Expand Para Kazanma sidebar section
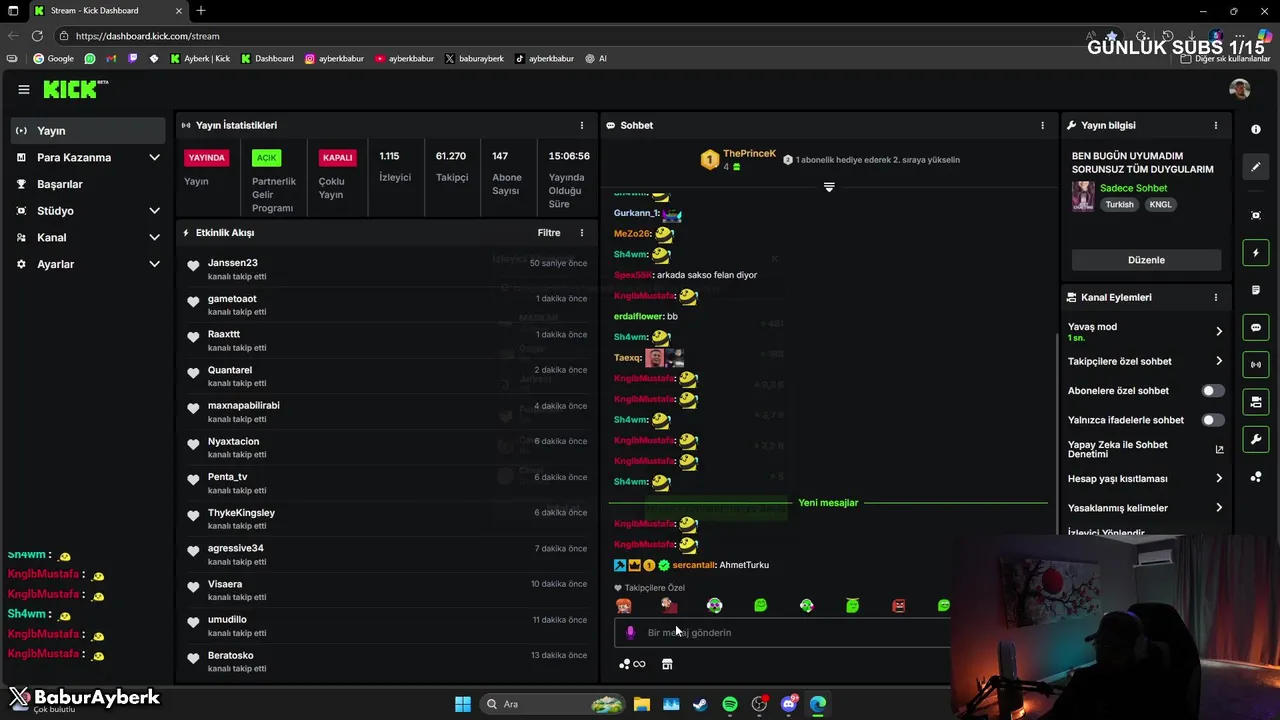 tap(155, 157)
